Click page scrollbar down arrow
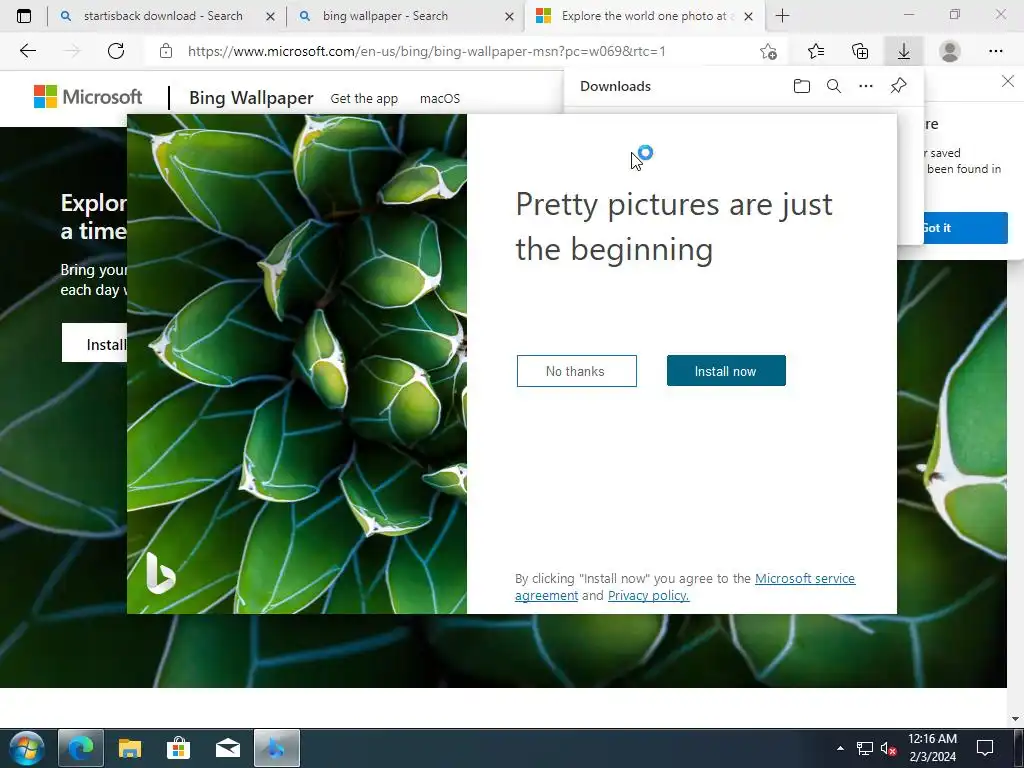 [1016, 719]
